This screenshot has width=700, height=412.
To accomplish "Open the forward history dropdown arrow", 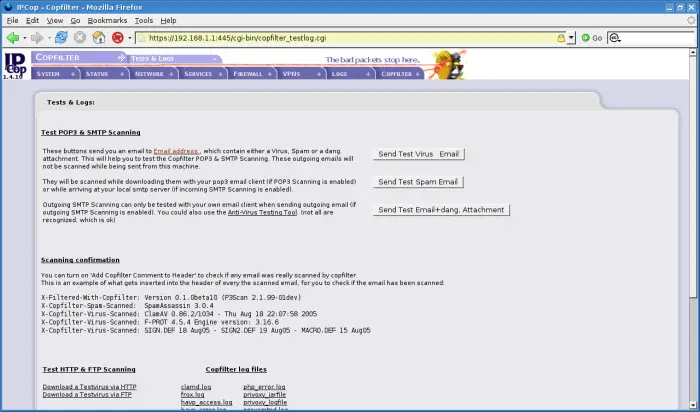I will (x=49, y=38).
